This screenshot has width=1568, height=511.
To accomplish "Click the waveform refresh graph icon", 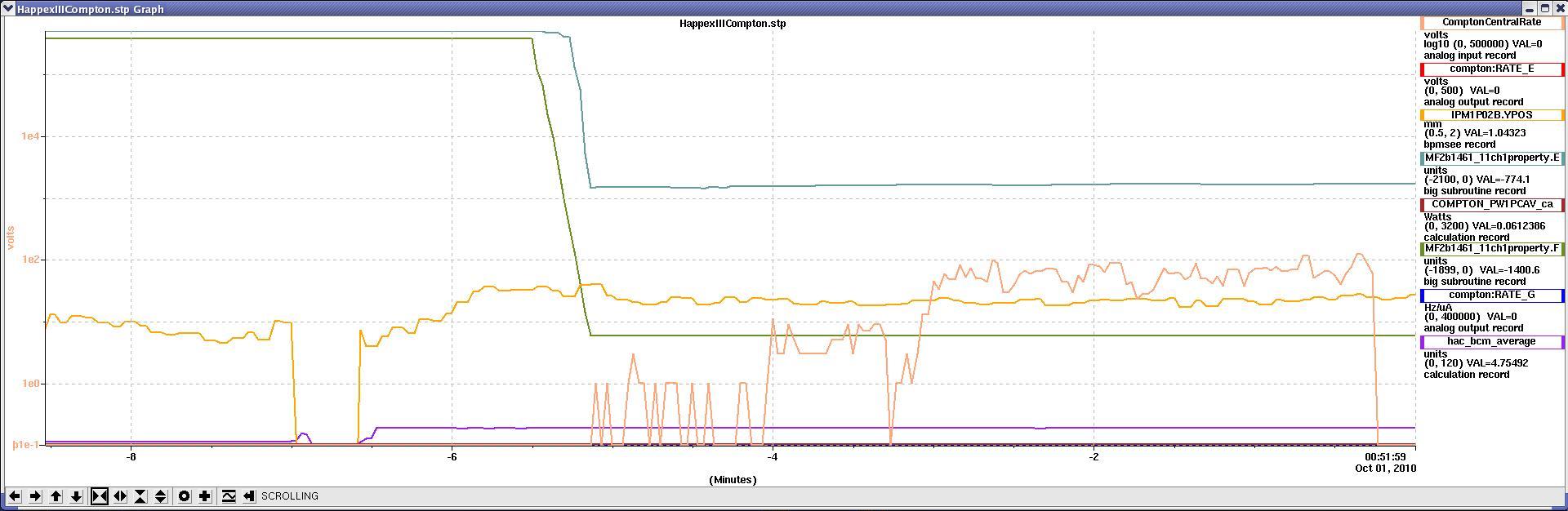I will tap(229, 496).
